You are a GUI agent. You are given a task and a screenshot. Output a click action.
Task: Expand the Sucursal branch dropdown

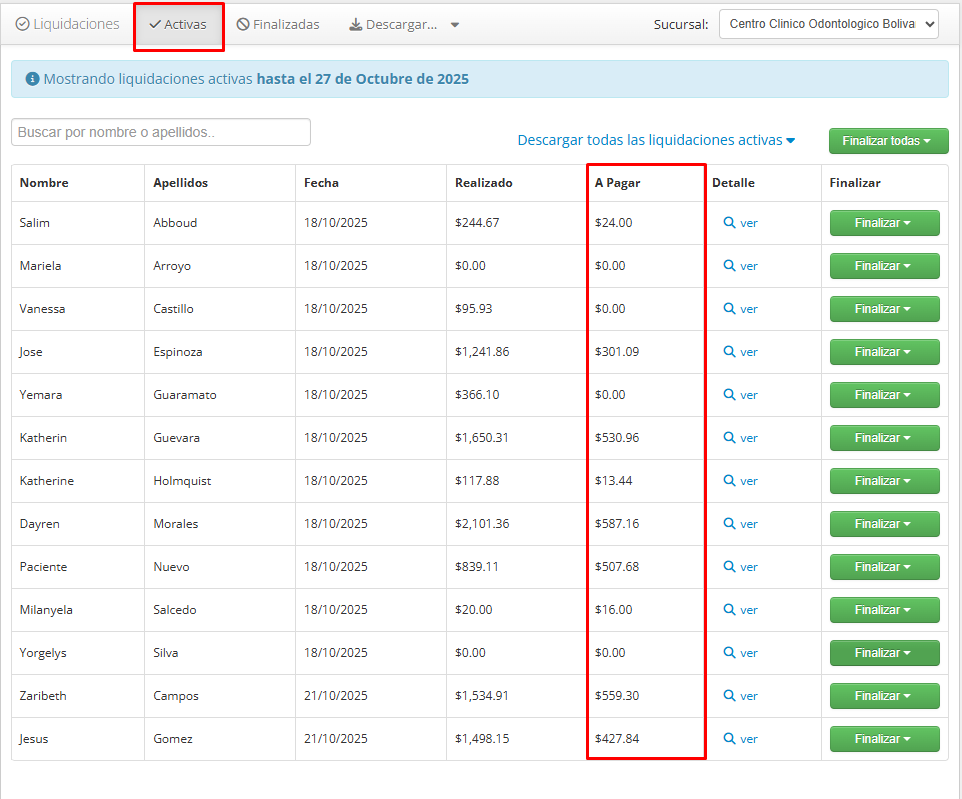coord(829,24)
